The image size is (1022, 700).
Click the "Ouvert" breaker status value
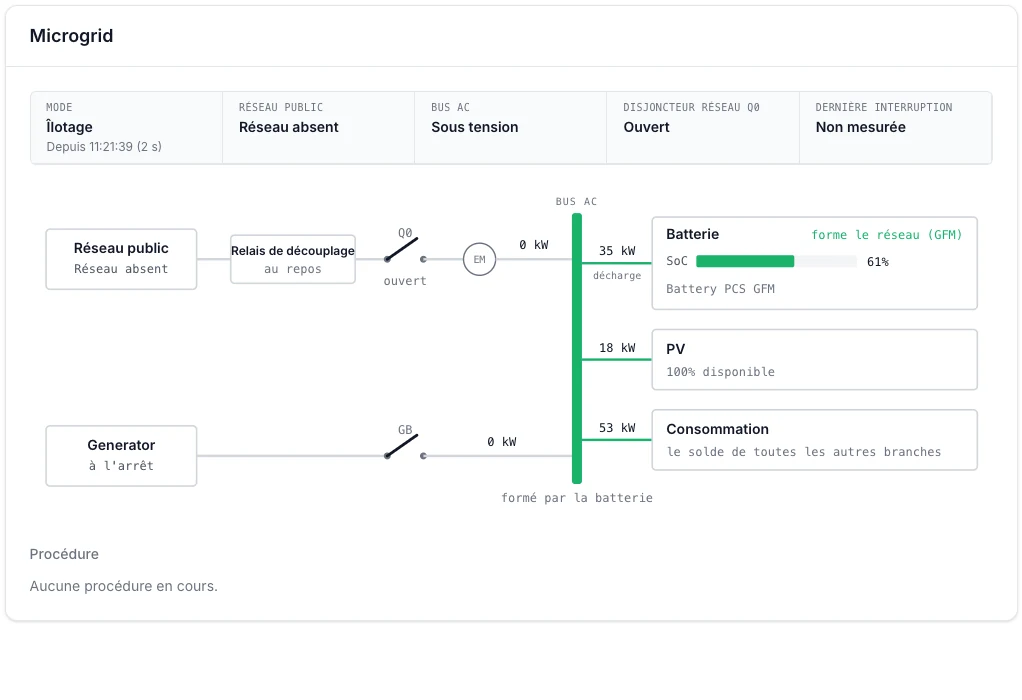647,127
